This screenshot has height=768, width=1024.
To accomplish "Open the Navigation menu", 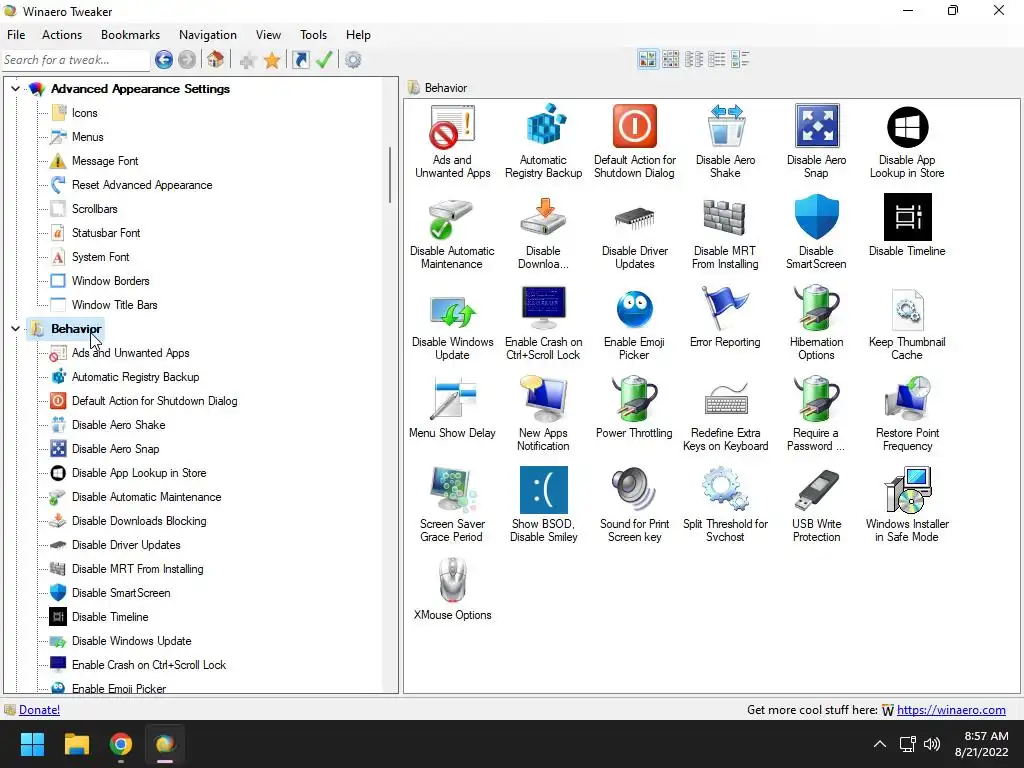I will pos(208,35).
